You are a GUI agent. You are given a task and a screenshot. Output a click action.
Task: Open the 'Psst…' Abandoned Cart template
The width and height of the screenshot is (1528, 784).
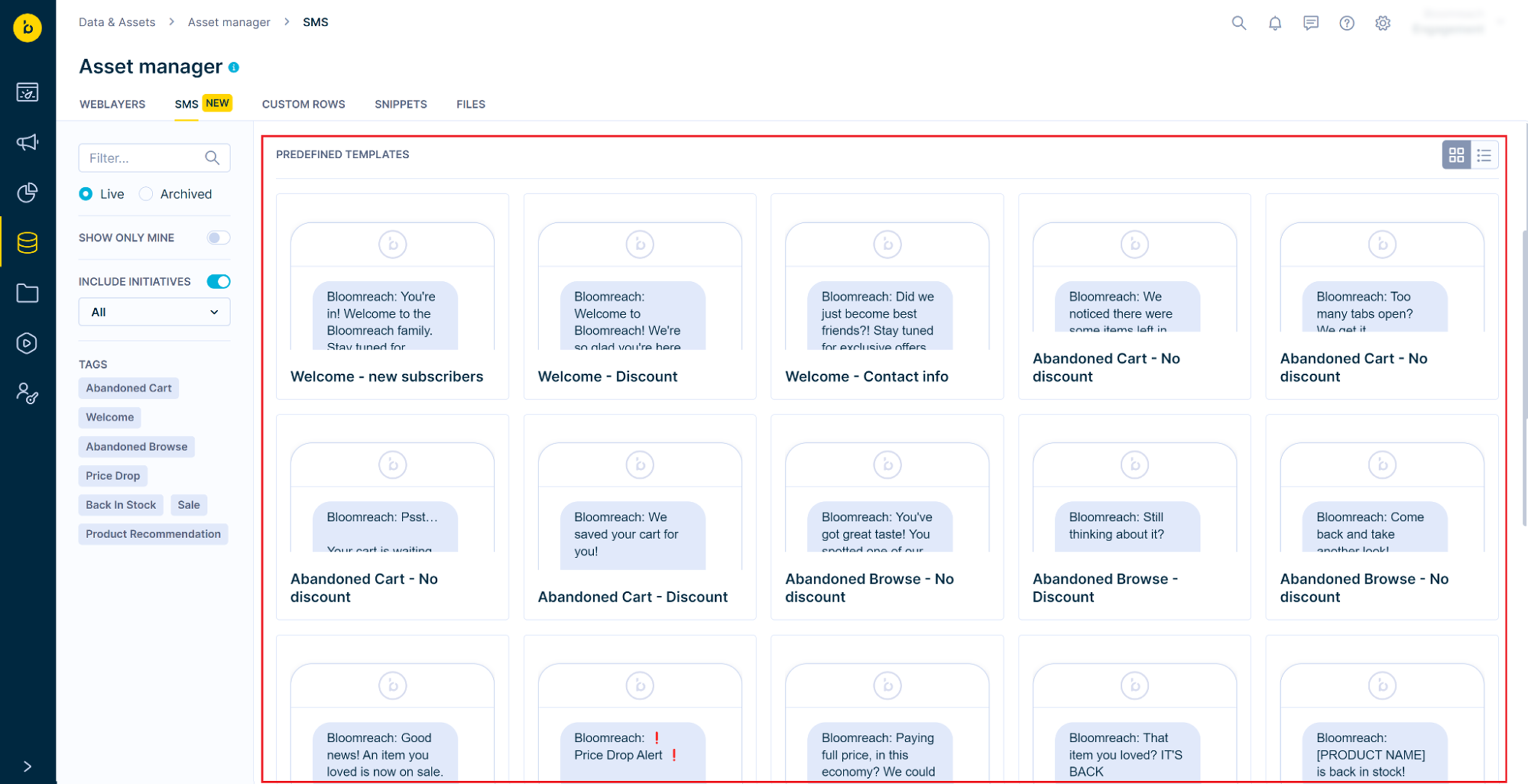[x=392, y=517]
